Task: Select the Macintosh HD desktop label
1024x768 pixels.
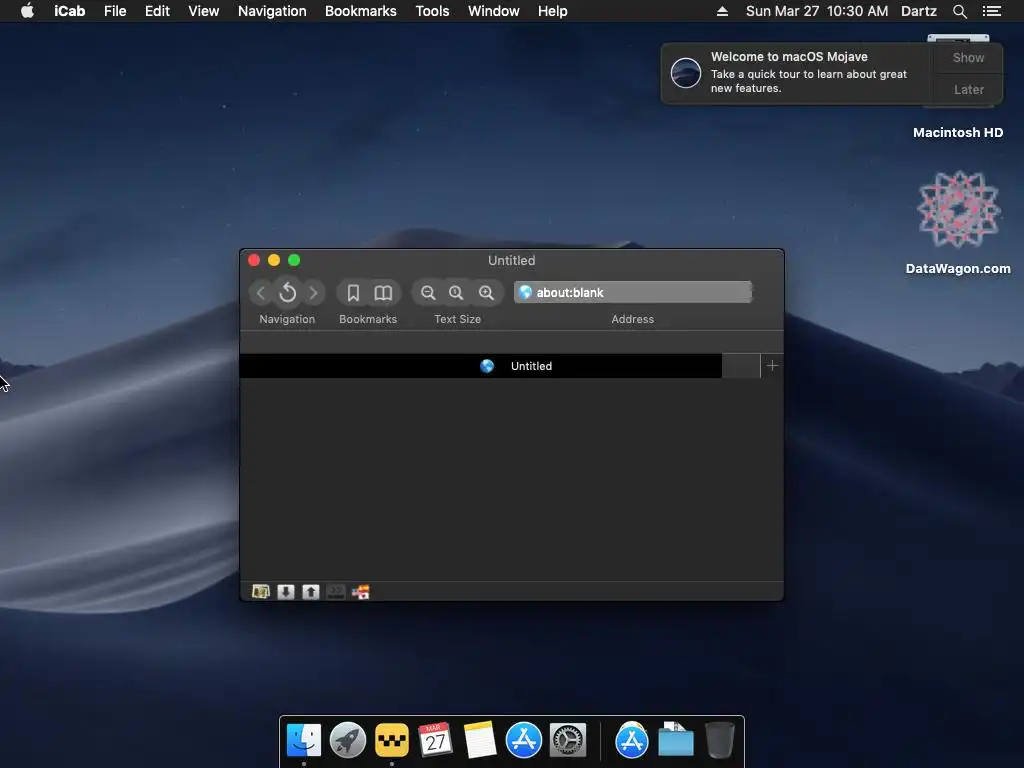Action: point(958,133)
